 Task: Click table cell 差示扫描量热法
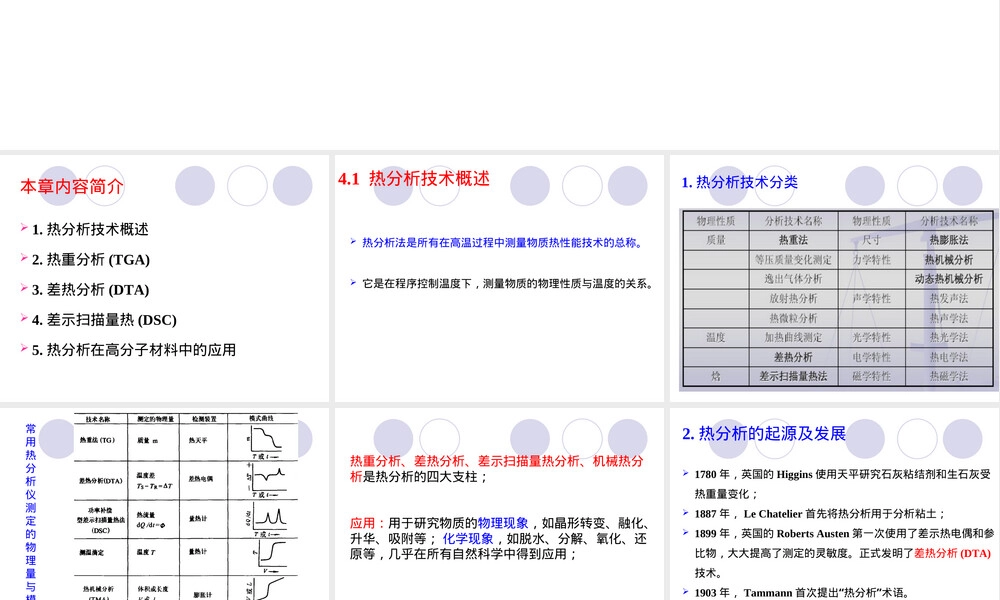coord(793,376)
